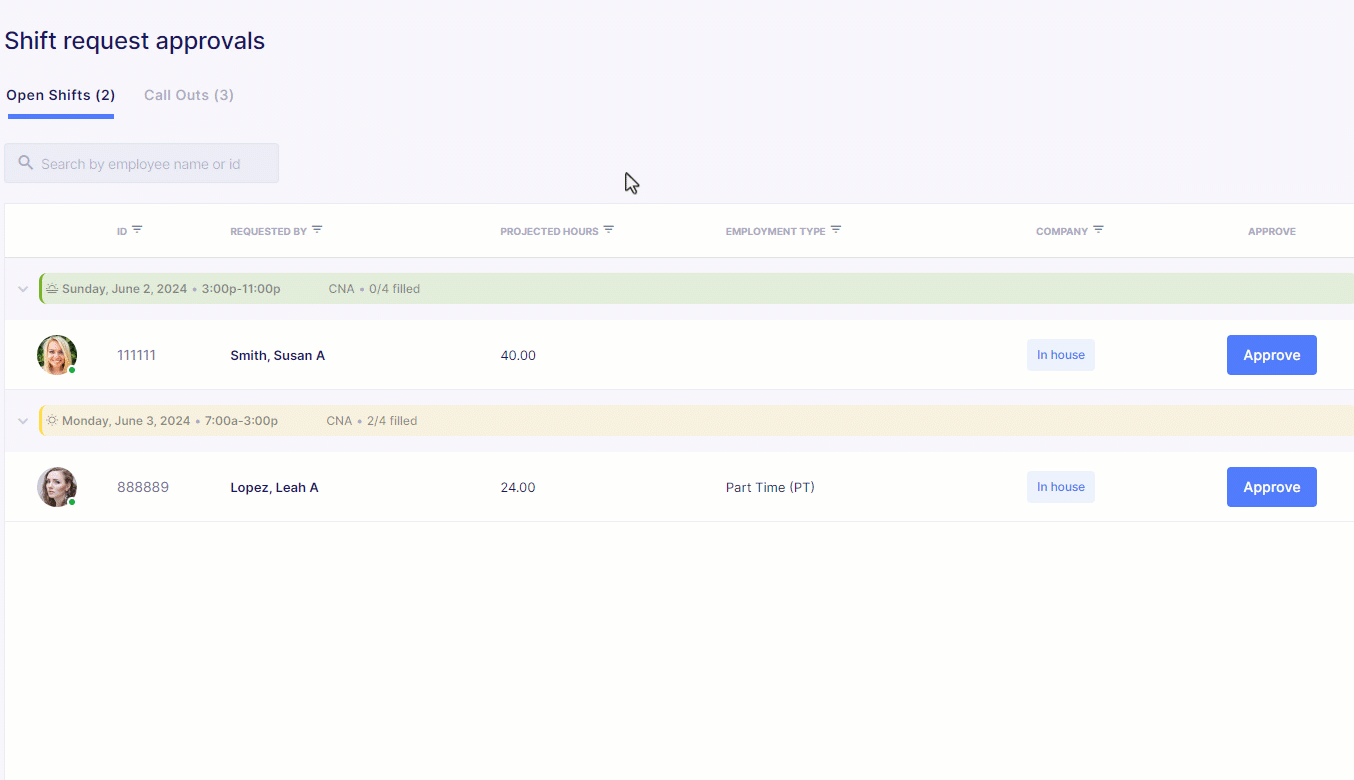The width and height of the screenshot is (1354, 780).
Task: Approve Susan Smith's shift request
Action: [1271, 355]
